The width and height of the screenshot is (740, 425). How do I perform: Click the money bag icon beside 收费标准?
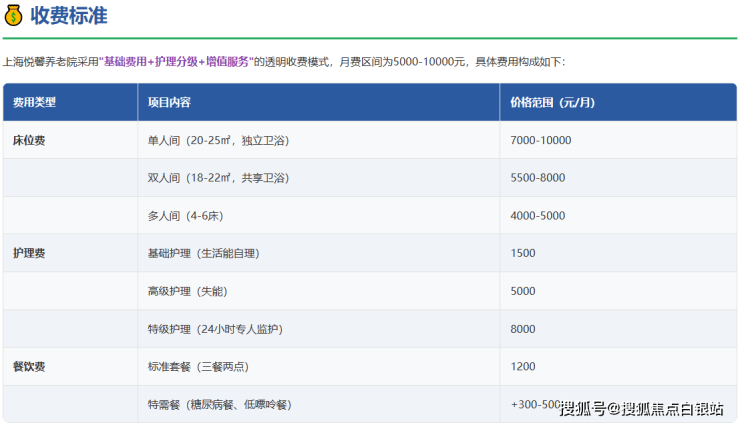coord(14,16)
